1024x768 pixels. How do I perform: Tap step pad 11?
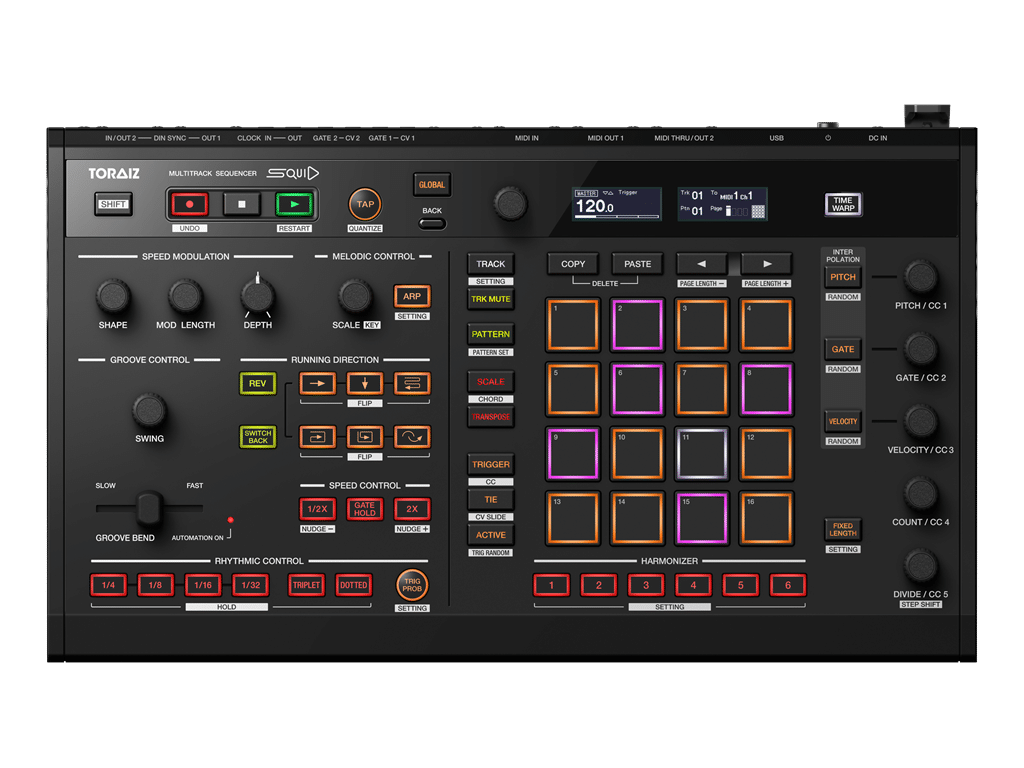(x=701, y=453)
